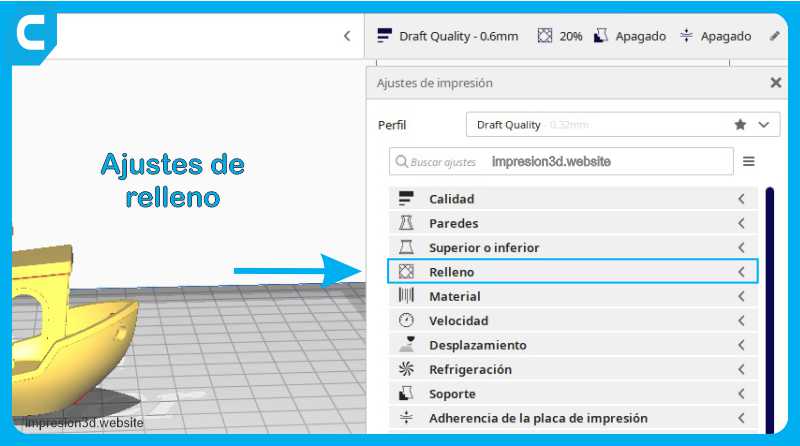Click the Calidad label
The image size is (800, 446).
coord(452,199)
